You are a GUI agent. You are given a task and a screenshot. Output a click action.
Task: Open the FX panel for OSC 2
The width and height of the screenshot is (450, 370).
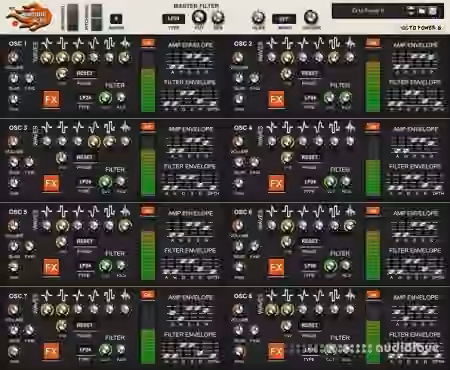[276, 99]
